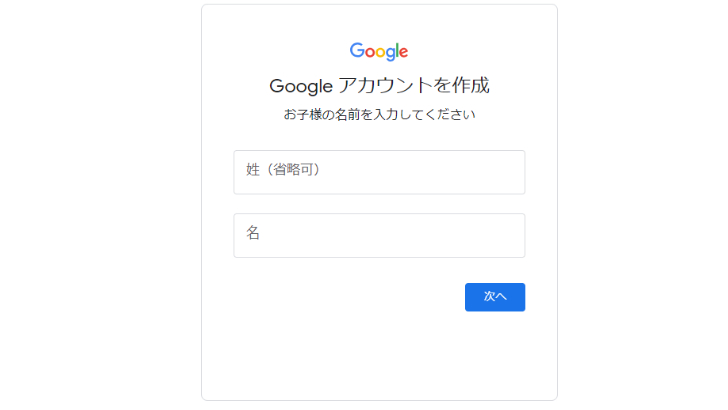Click the 次へ button
This screenshot has width=728, height=410.
(495, 297)
